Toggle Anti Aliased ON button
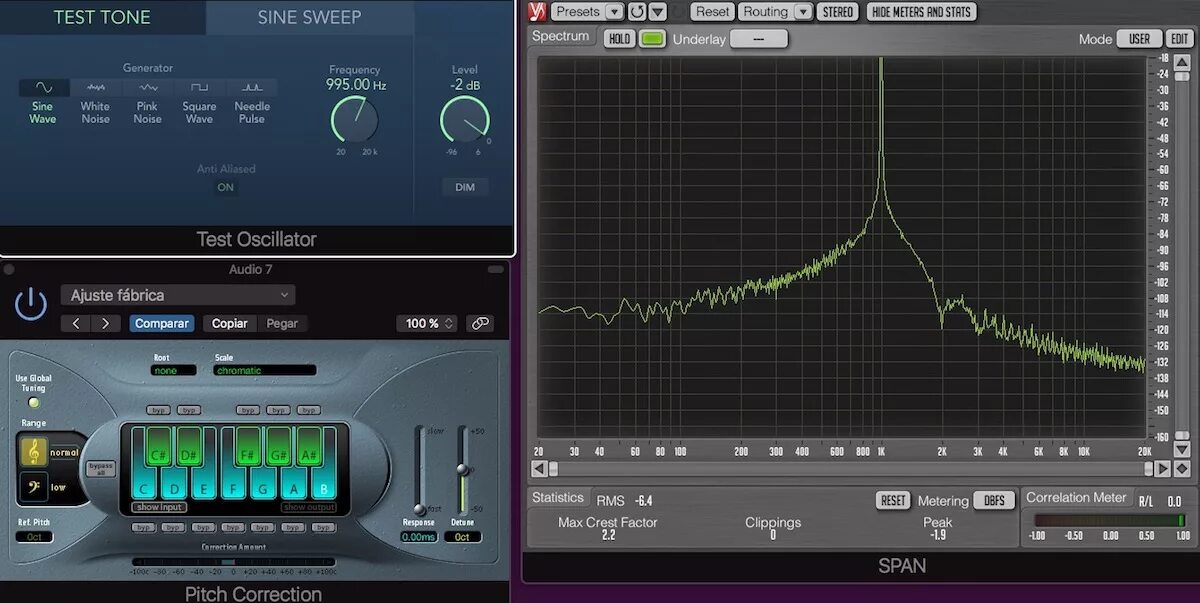1200x603 pixels. point(226,187)
